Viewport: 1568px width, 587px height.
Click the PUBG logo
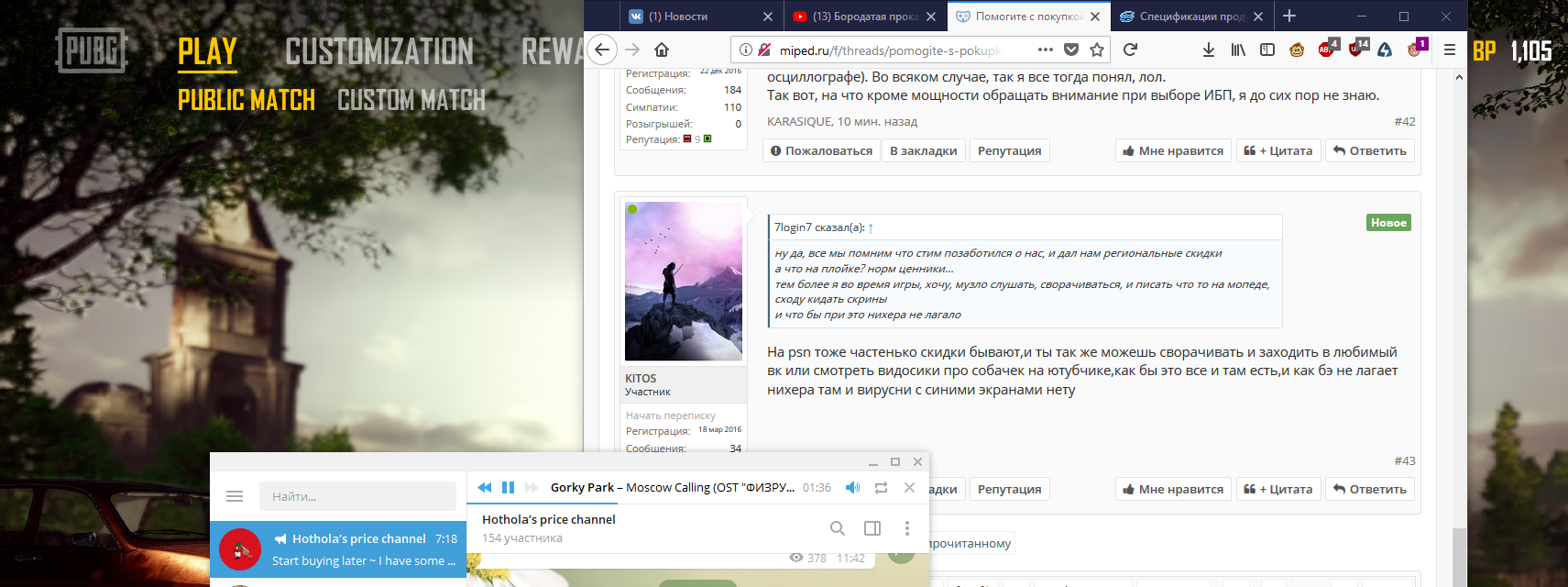click(91, 50)
